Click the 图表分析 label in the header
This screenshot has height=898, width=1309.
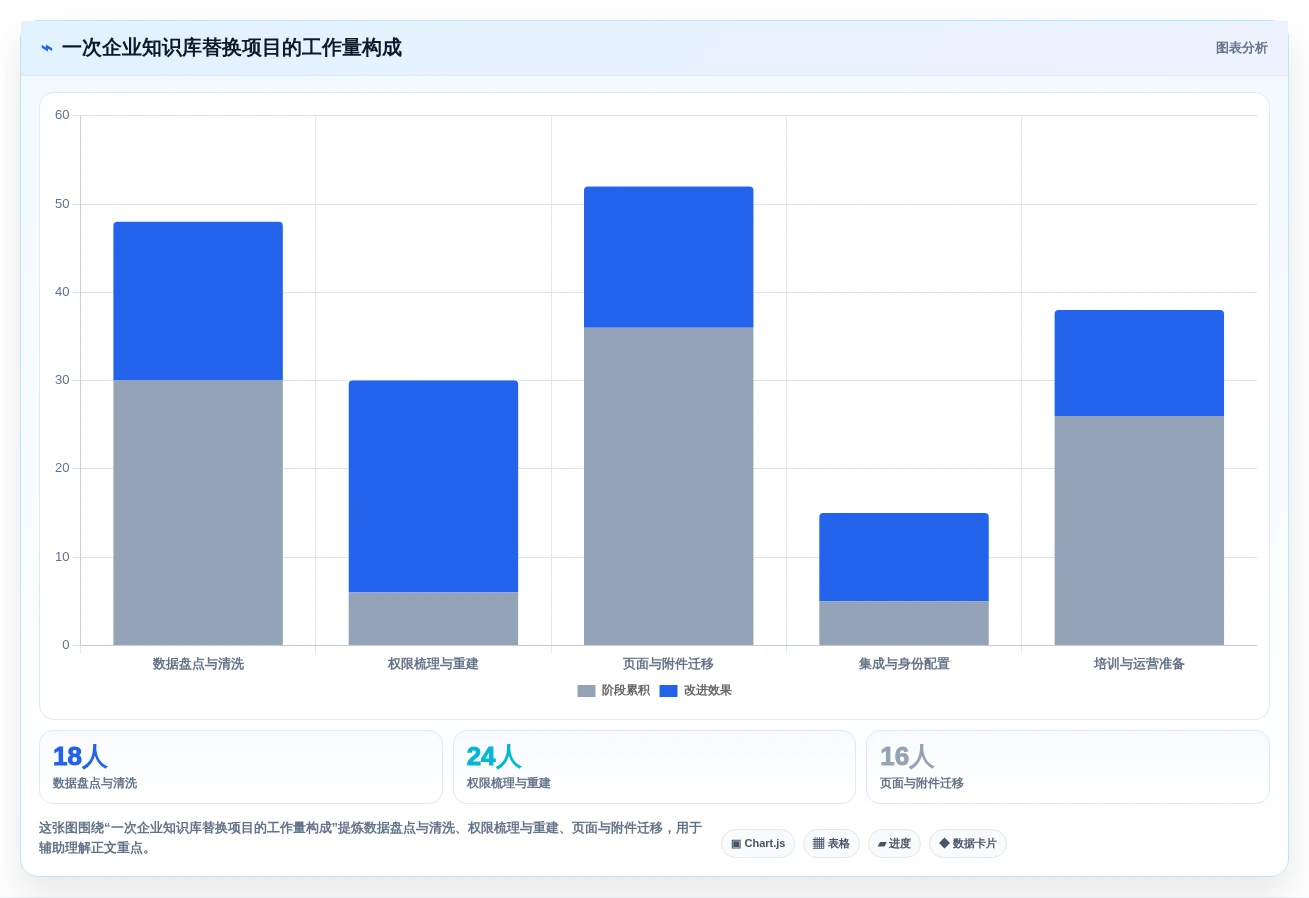1241,48
